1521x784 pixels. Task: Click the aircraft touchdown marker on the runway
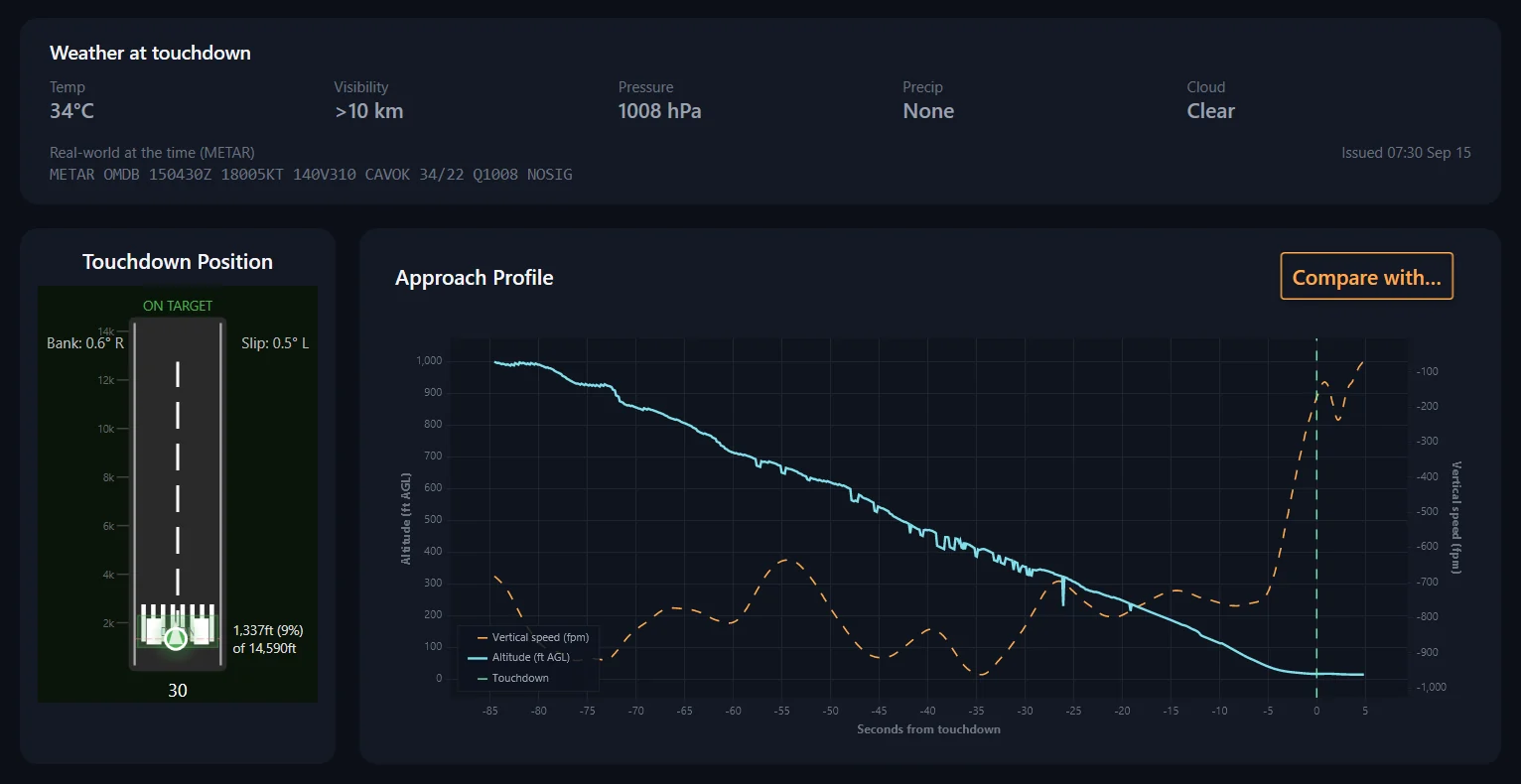coord(176,637)
